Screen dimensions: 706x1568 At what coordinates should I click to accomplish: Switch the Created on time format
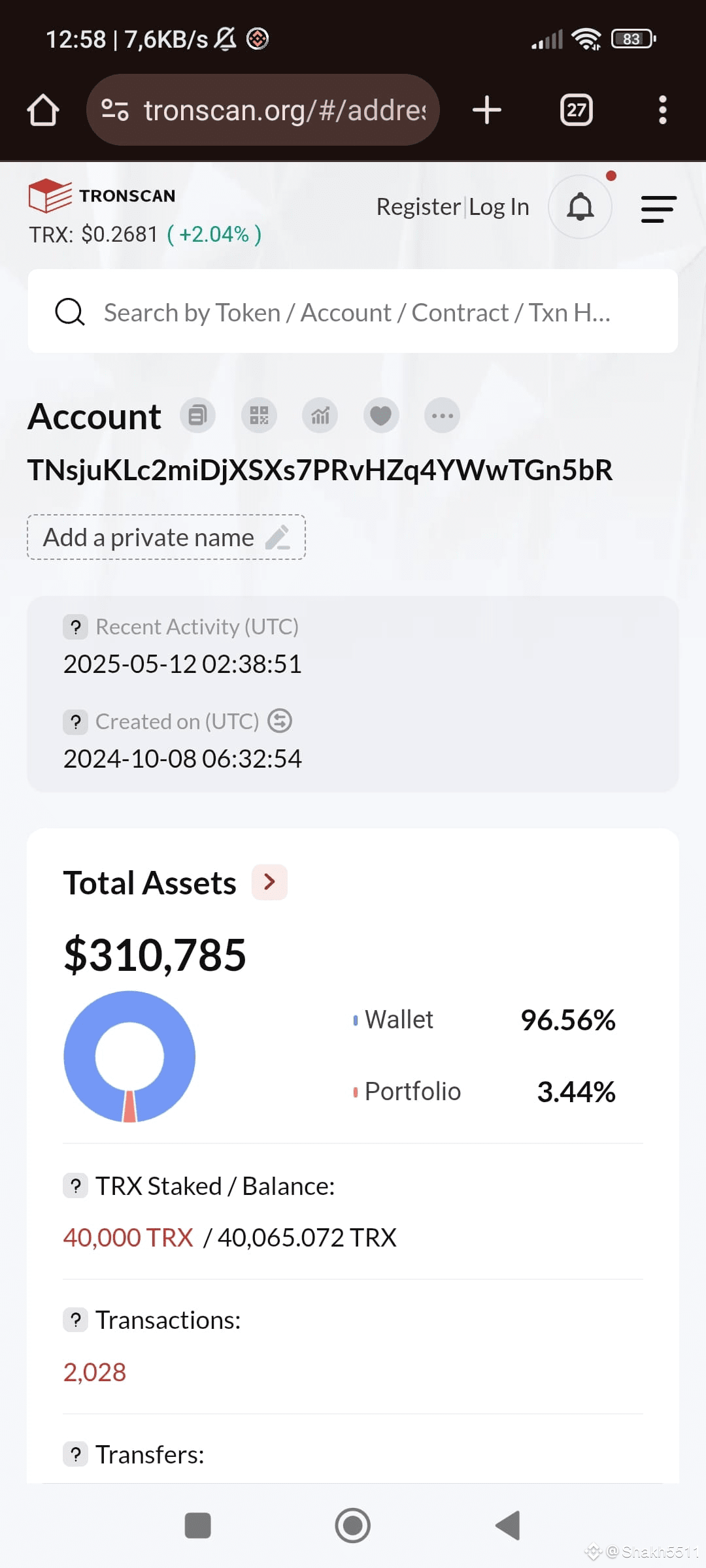[x=280, y=721]
